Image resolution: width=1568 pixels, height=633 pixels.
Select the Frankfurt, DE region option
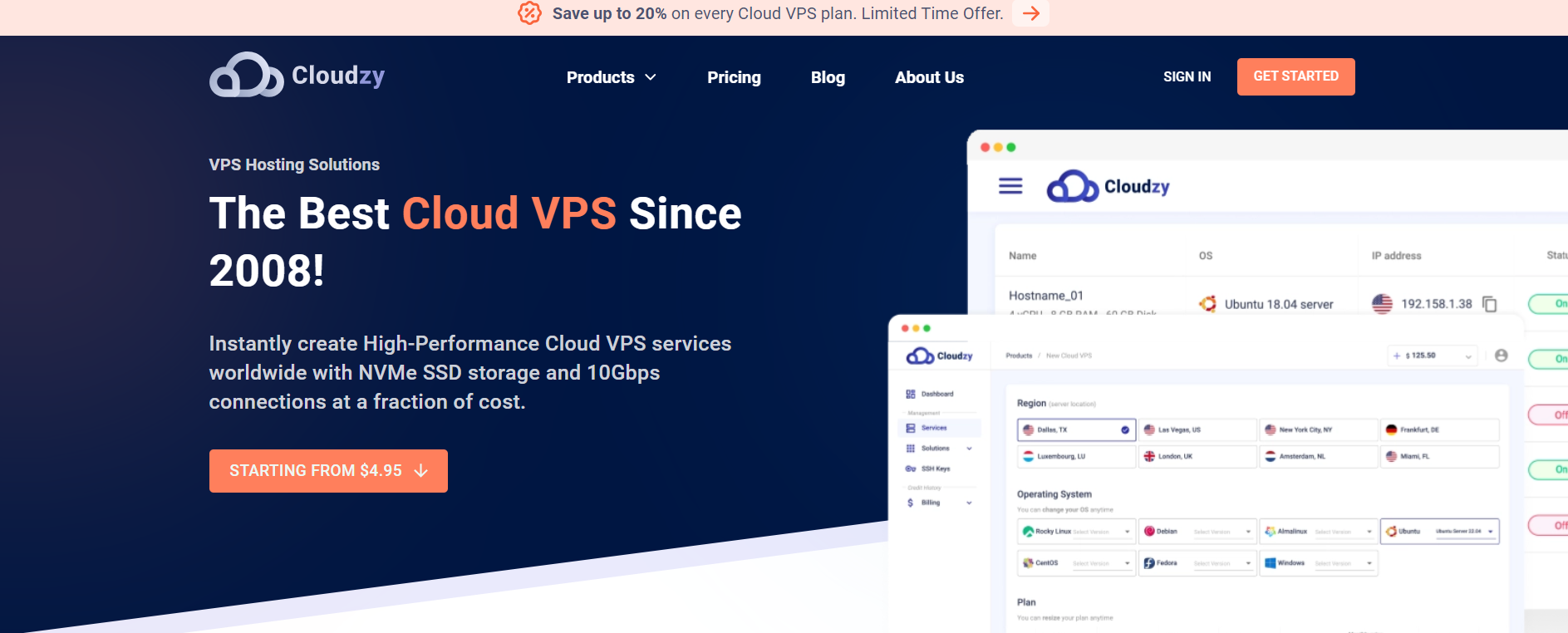click(x=1439, y=429)
